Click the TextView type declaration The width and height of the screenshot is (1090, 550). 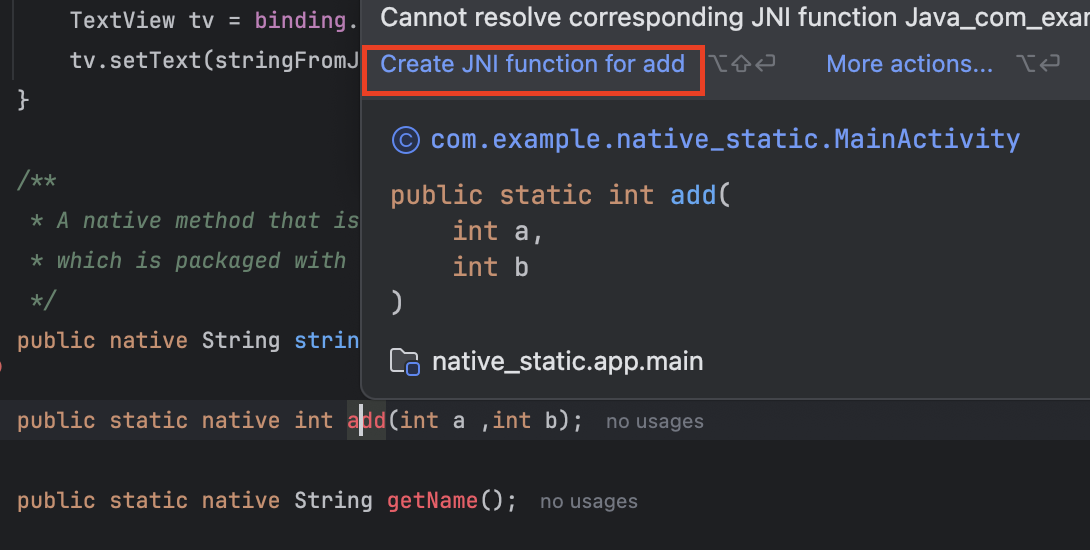pyautogui.click(x=123, y=20)
